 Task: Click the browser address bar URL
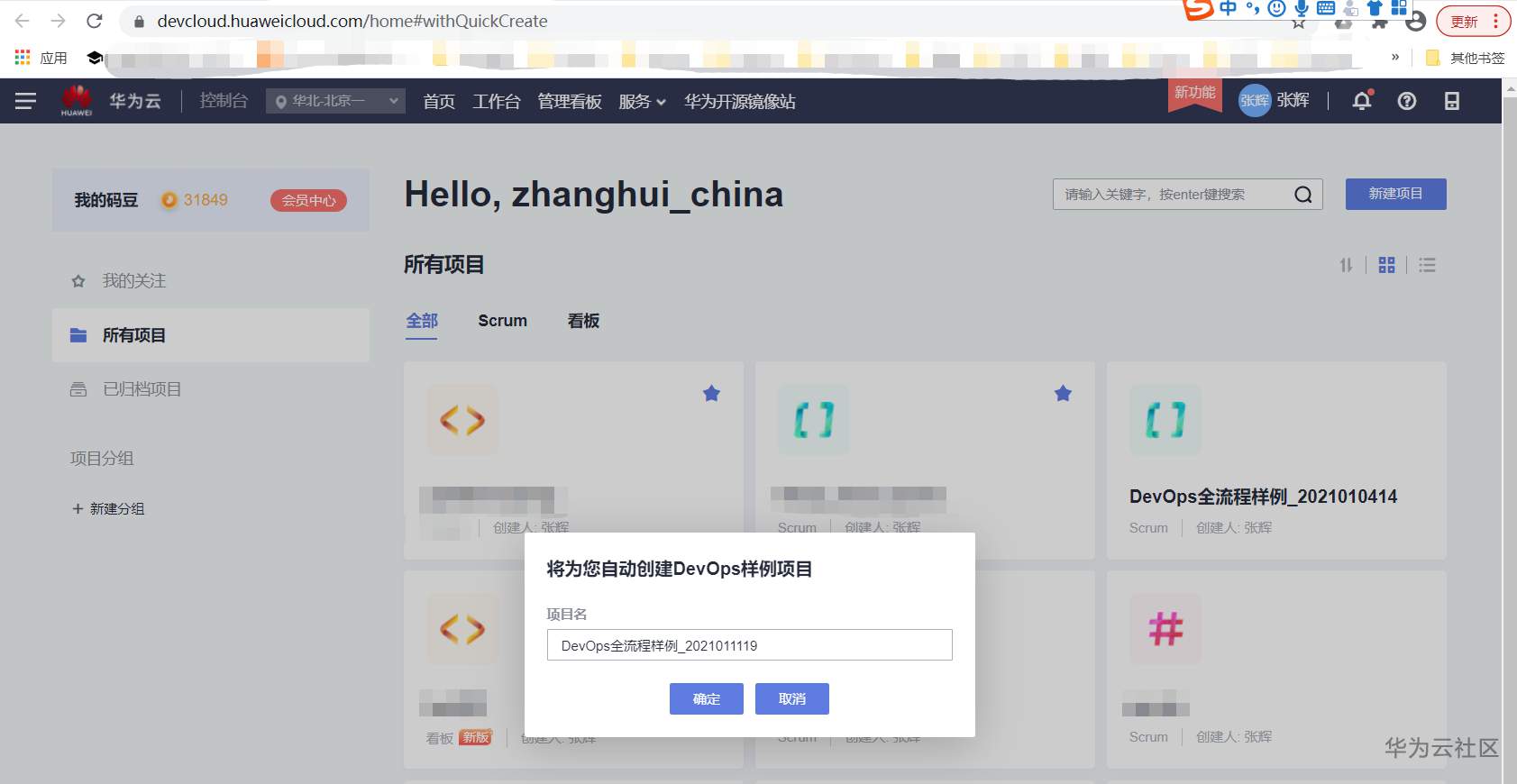[352, 21]
